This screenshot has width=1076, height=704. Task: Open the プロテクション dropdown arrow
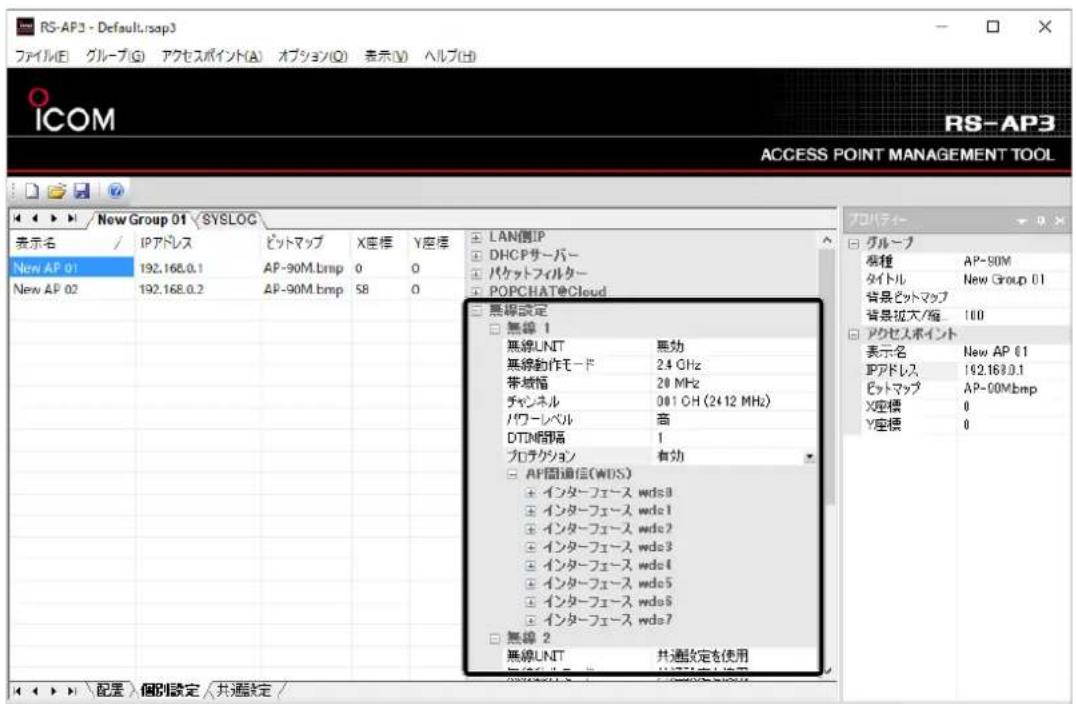coord(810,456)
